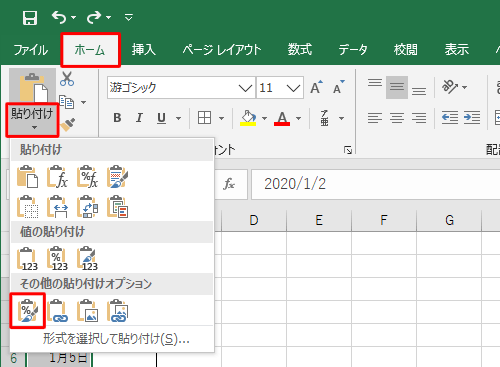Screen dimensions: 500x367
Task: Open the font size 11 dropdown
Action: click(293, 88)
